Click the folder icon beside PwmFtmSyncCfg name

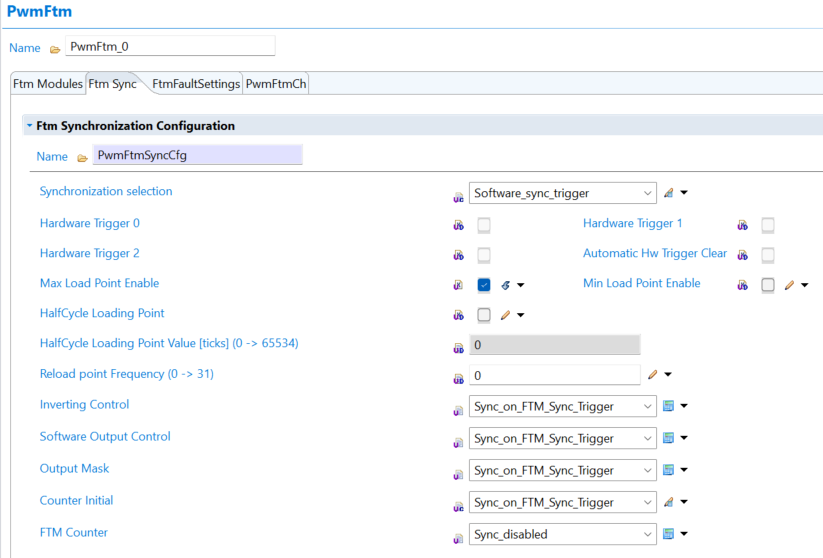click(x=82, y=157)
